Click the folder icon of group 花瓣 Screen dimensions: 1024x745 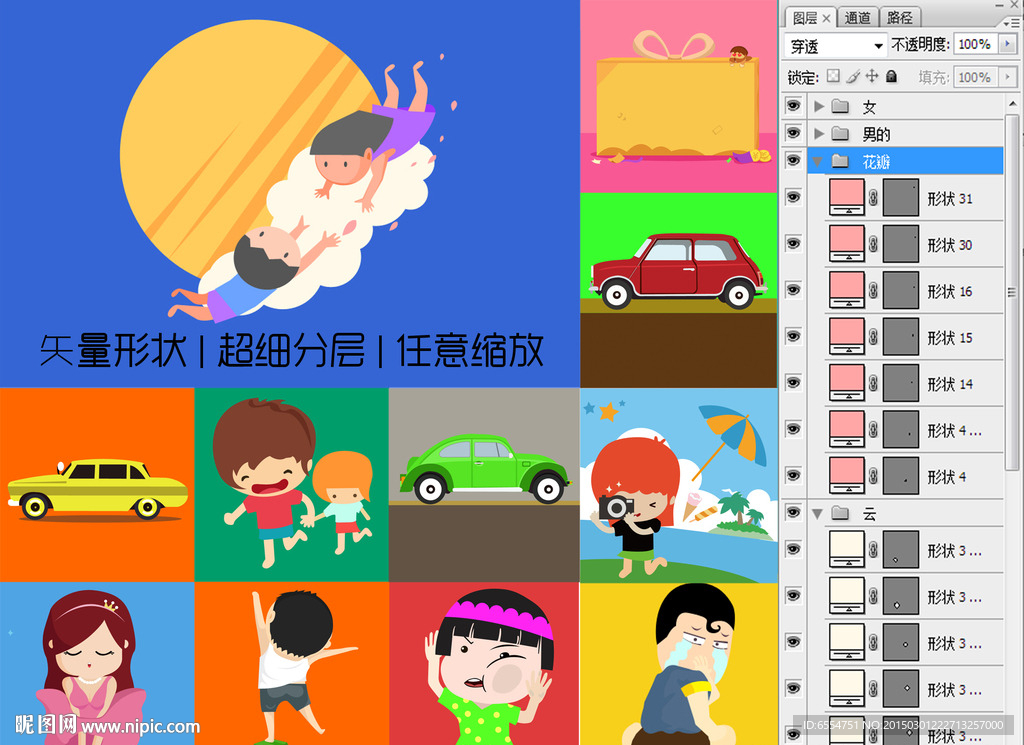(840, 161)
